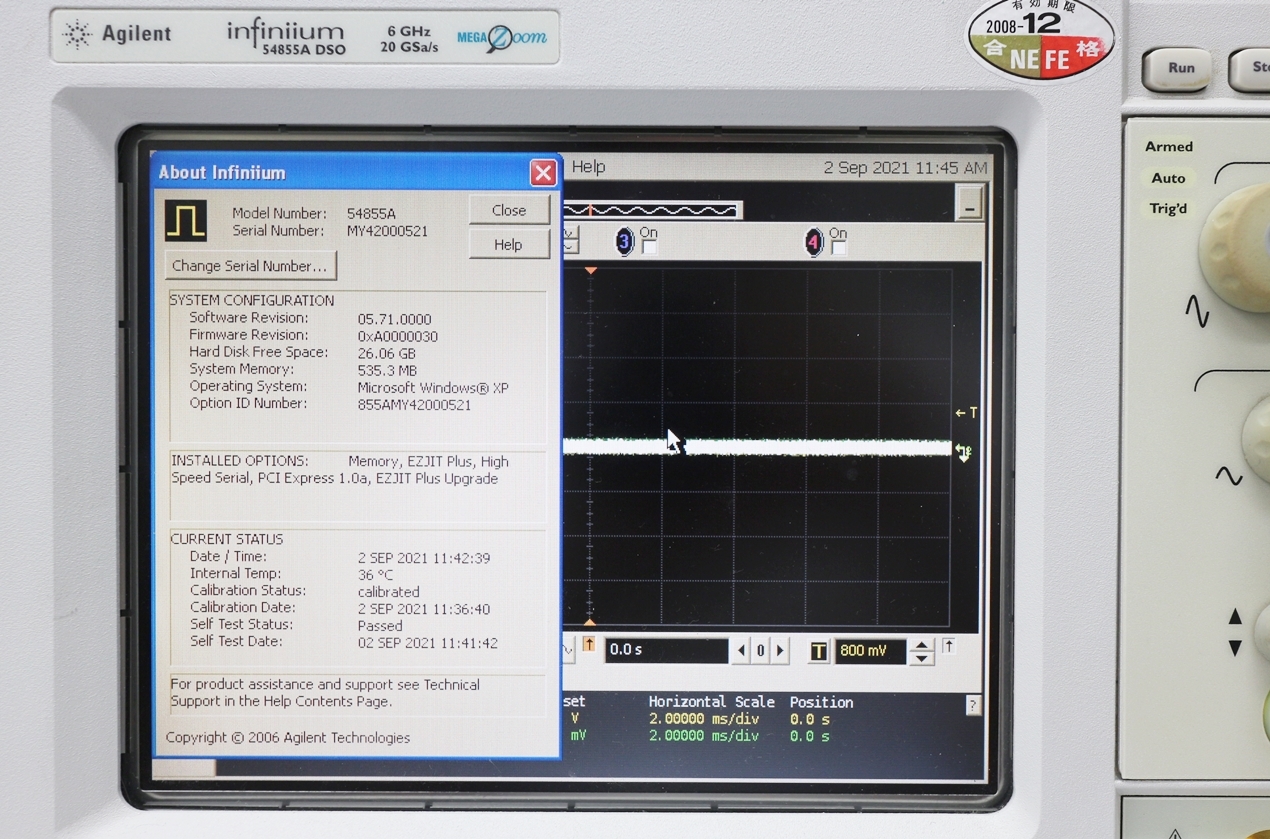Click the 0.0 s horizontal position field
Screen dimensions: 1270x839
(x=666, y=650)
